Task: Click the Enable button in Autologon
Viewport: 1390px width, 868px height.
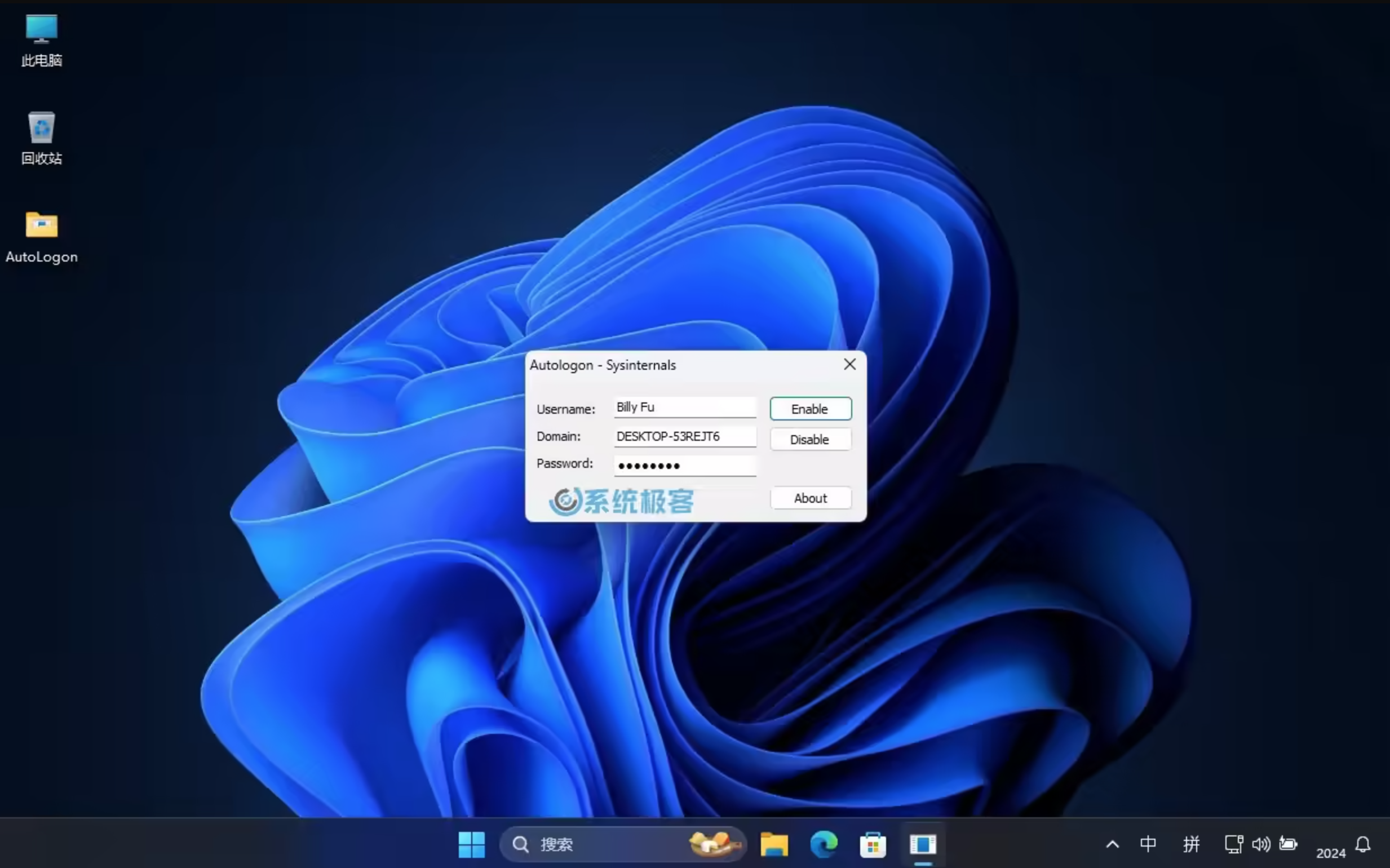Action: pos(809,409)
